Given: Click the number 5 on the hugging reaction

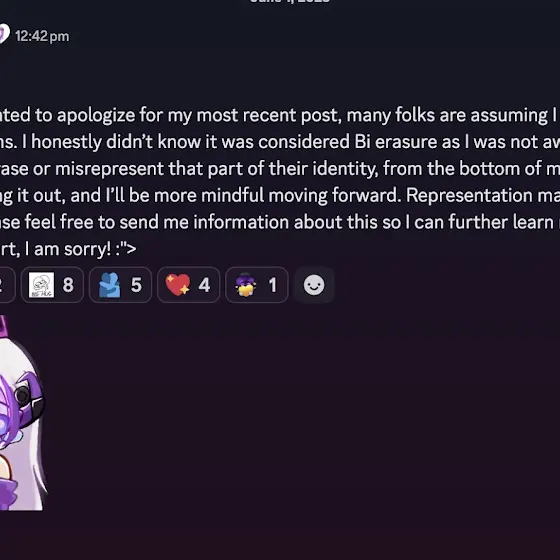Looking at the screenshot, I should coord(136,285).
